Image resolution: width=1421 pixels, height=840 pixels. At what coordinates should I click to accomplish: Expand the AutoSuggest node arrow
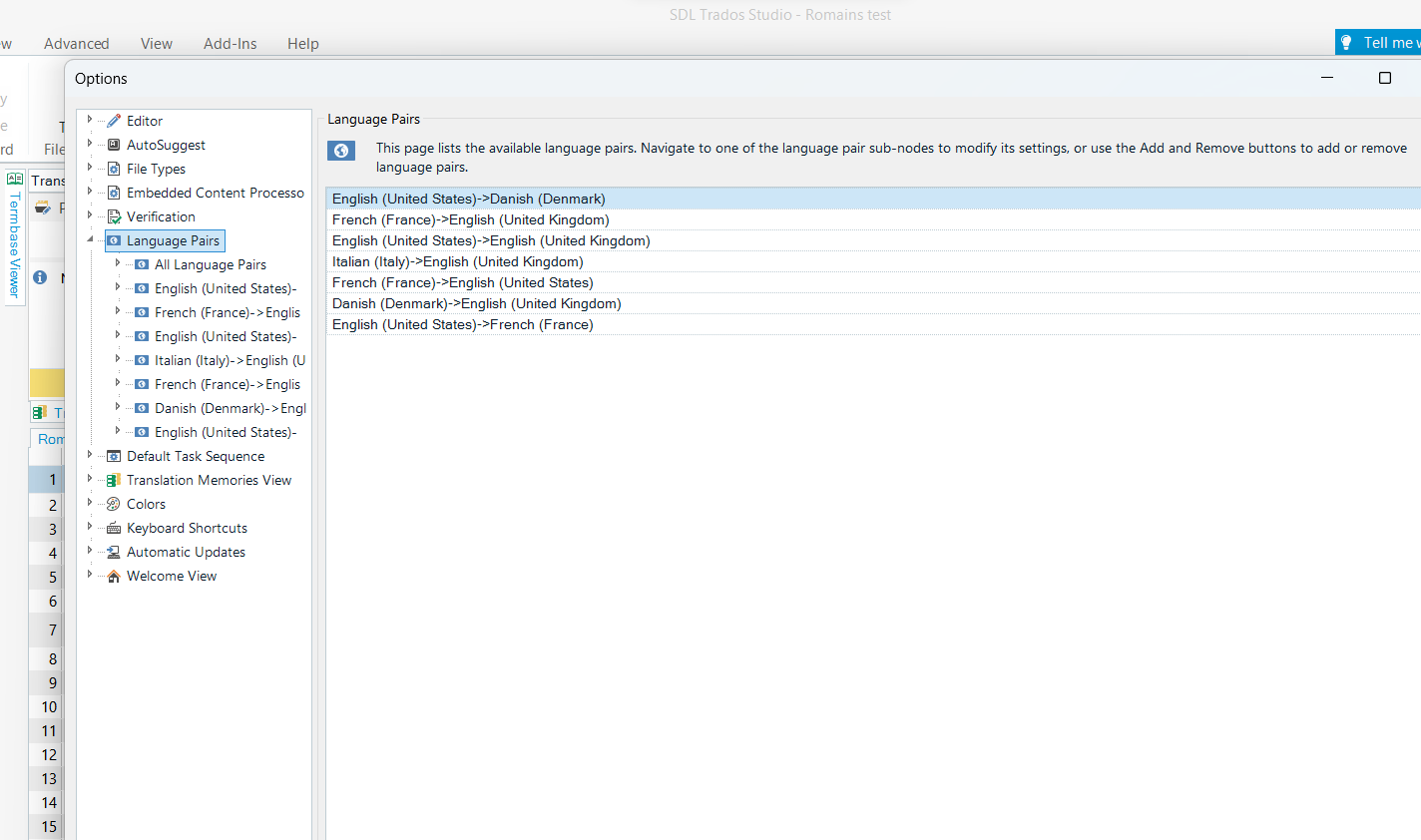pos(90,144)
